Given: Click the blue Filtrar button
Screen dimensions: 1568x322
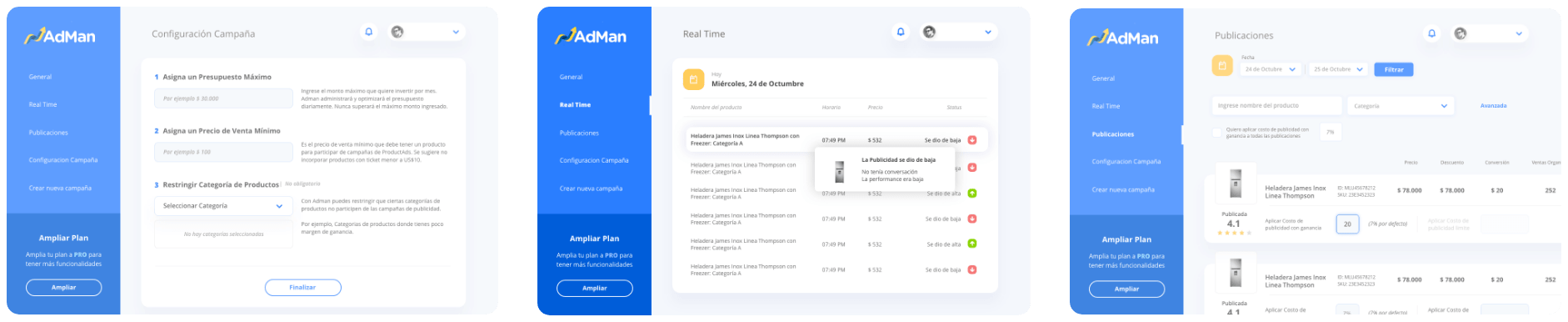Looking at the screenshot, I should click(1394, 69).
